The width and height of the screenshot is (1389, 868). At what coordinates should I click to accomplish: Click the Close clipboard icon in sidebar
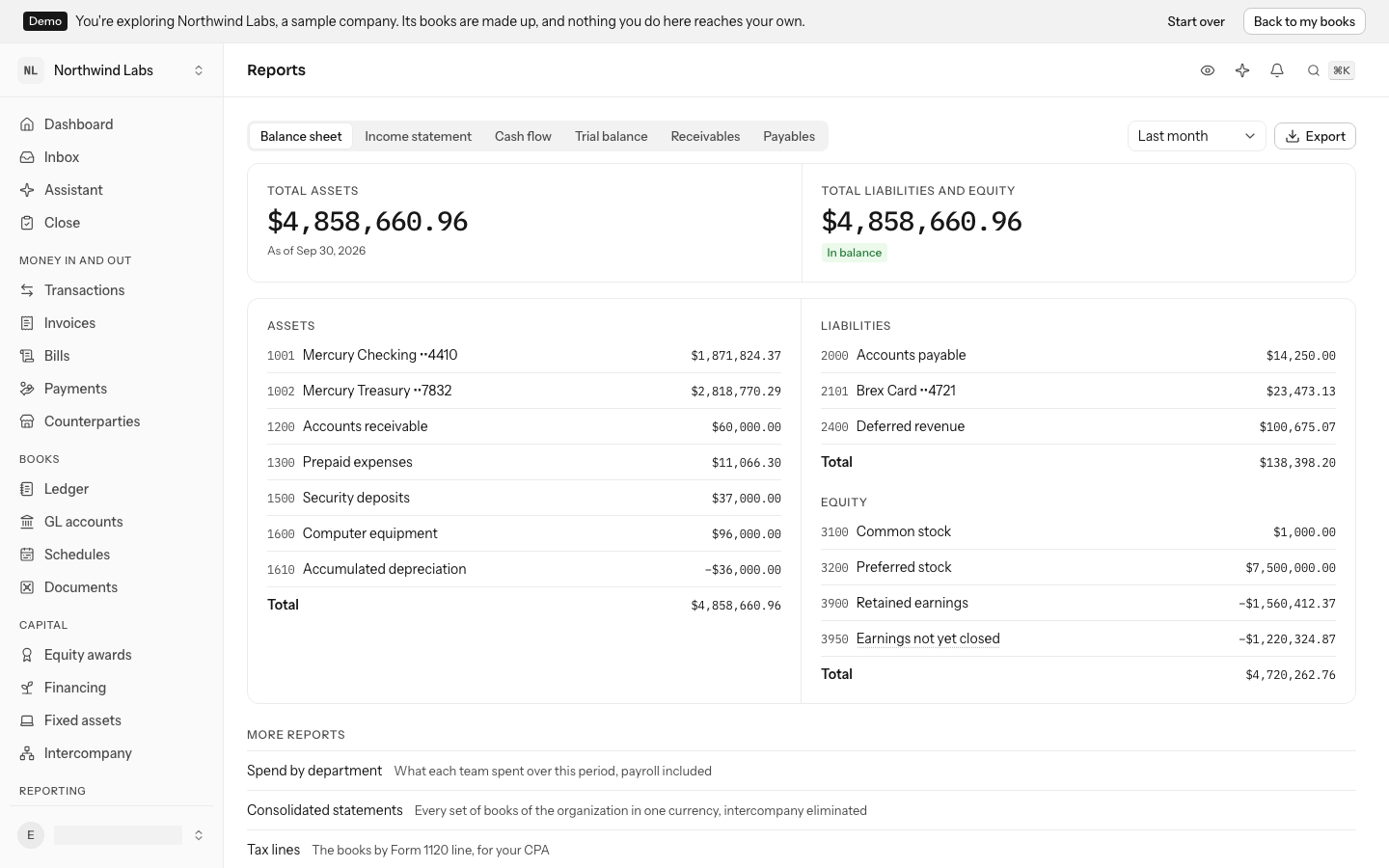(x=27, y=223)
